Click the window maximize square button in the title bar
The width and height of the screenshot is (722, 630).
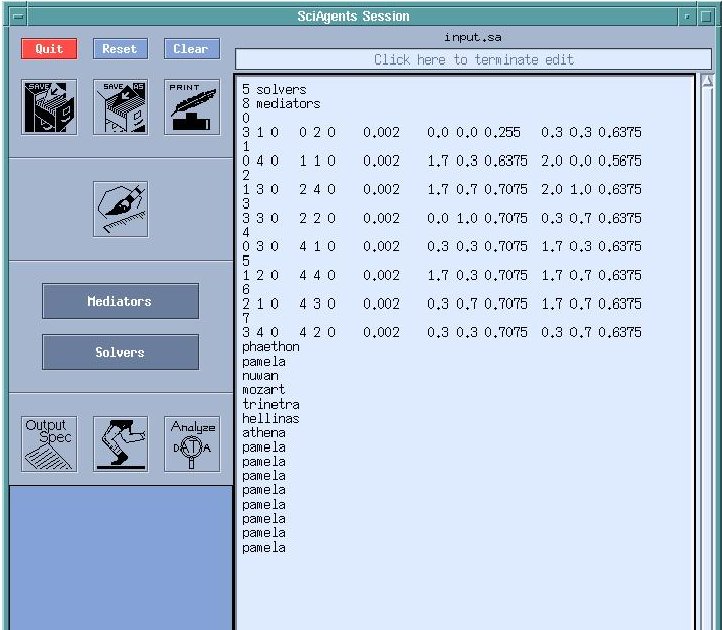coord(705,17)
